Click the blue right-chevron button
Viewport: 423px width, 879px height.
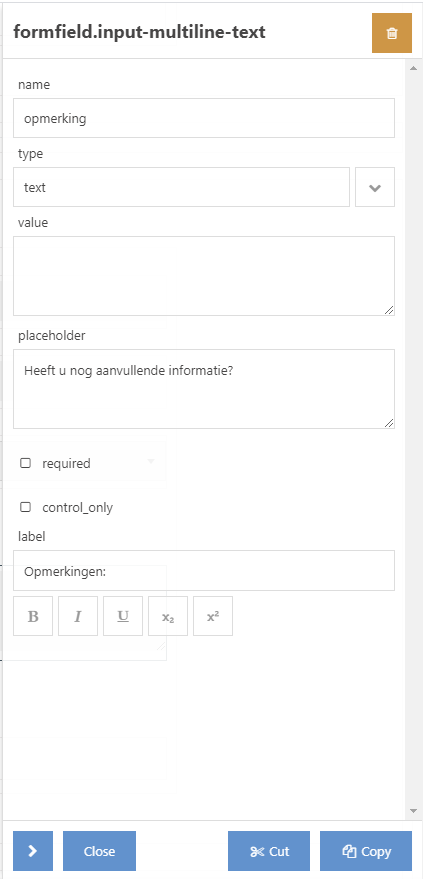[x=33, y=851]
